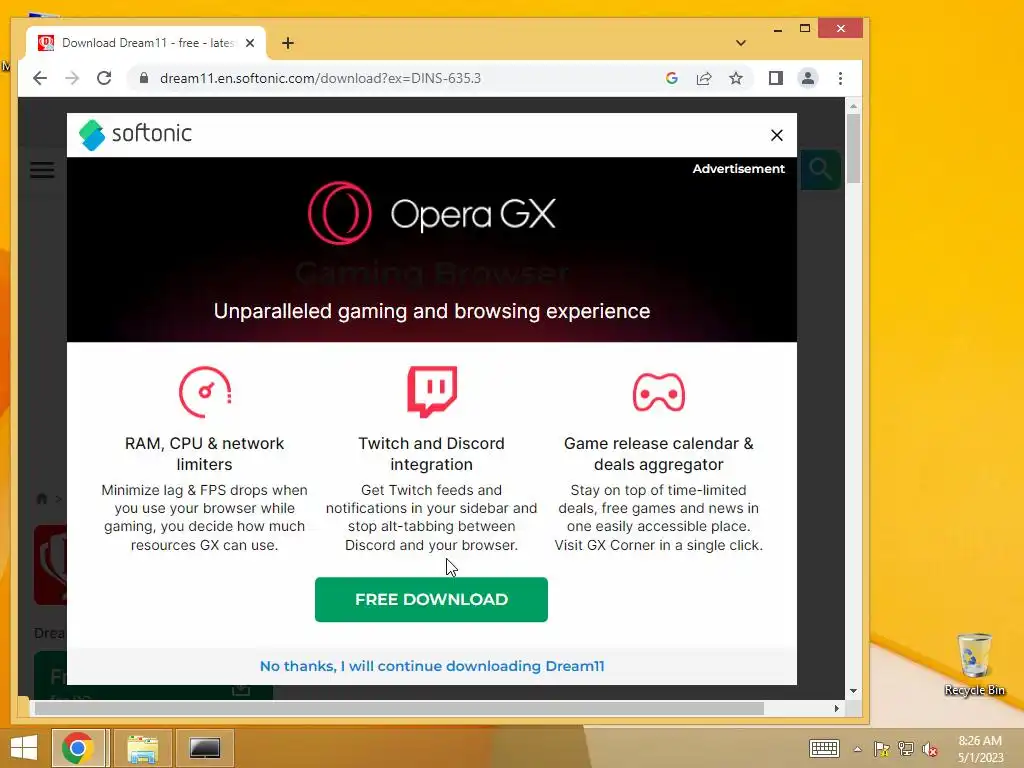The height and width of the screenshot is (768, 1024).
Task: Click the horizontal scrollbar thumb
Action: (x=398, y=708)
